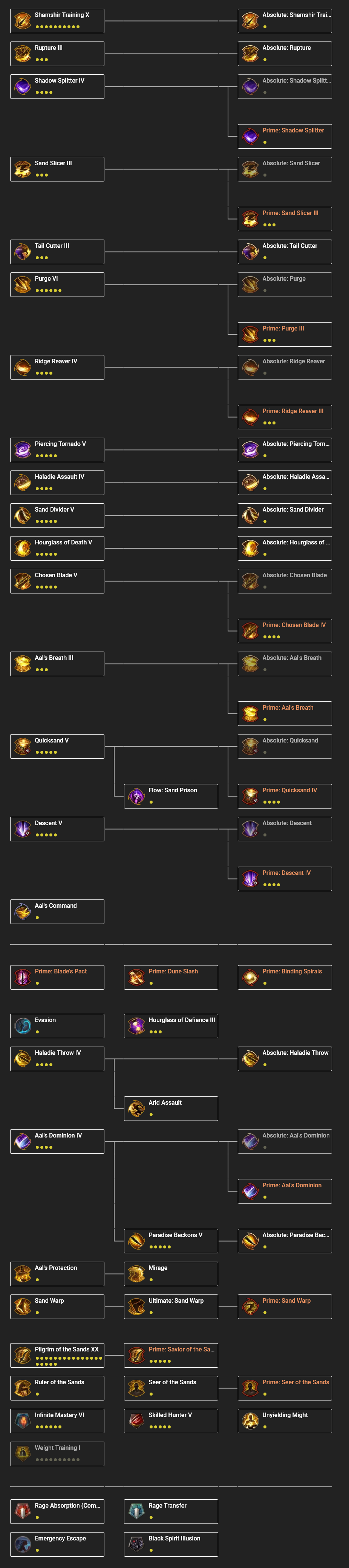Select the Shamshir Training X skill icon
Viewport: 349px width, 1568px height.
20,20
